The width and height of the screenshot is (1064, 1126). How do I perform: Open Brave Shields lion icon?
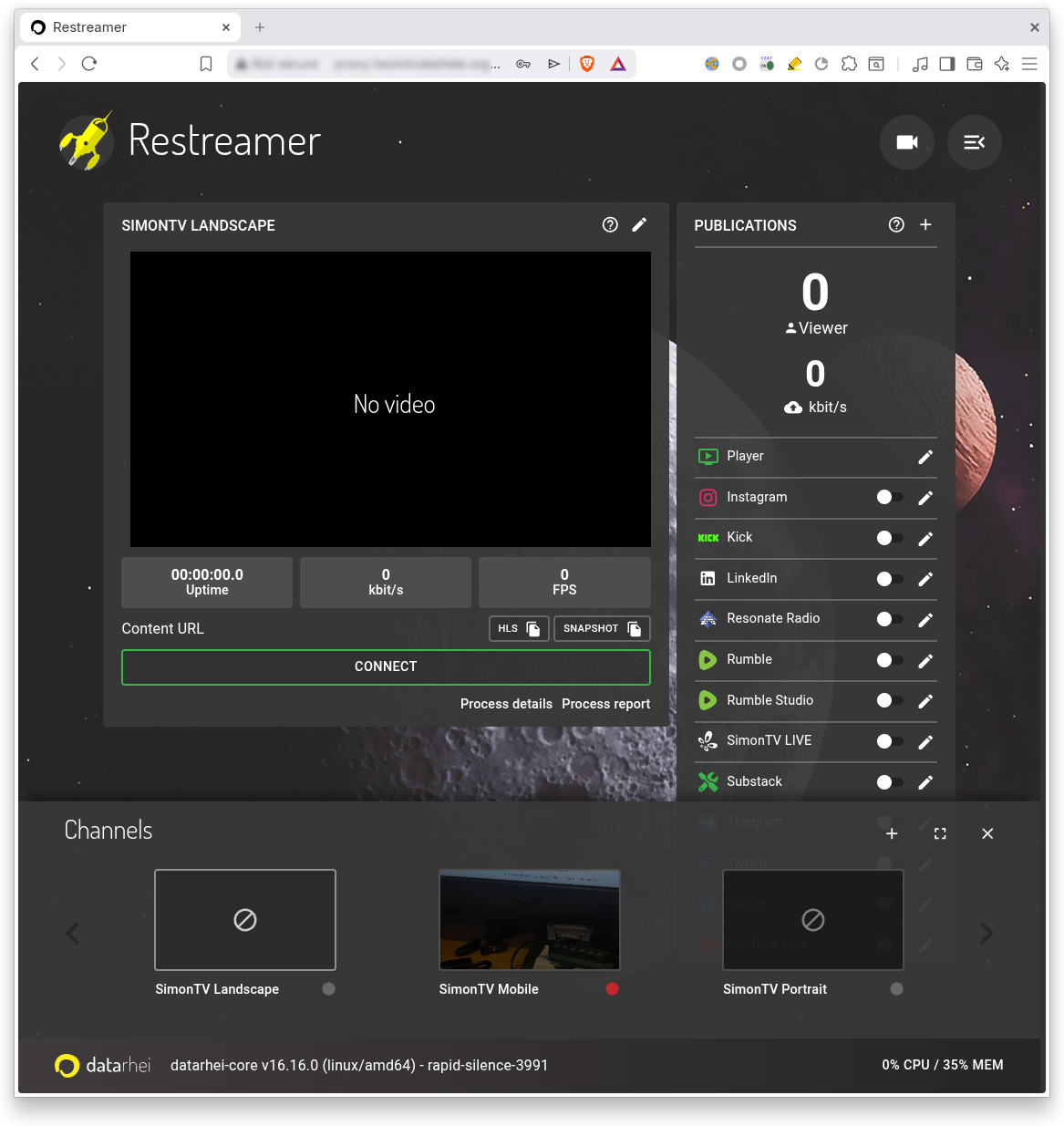pyautogui.click(x=587, y=64)
